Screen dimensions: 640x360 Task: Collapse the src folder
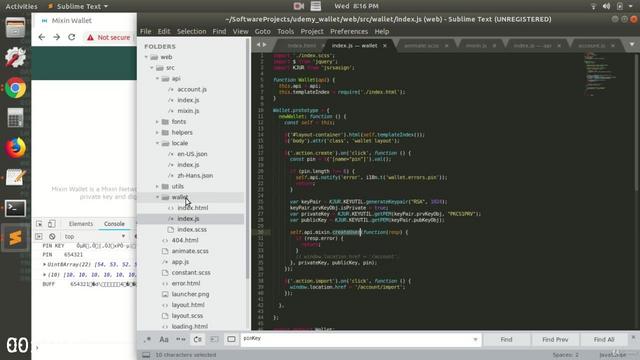click(x=152, y=68)
